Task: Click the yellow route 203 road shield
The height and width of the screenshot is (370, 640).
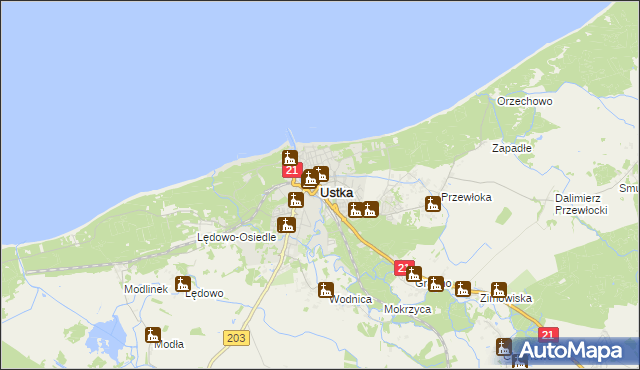Action: 236,338
